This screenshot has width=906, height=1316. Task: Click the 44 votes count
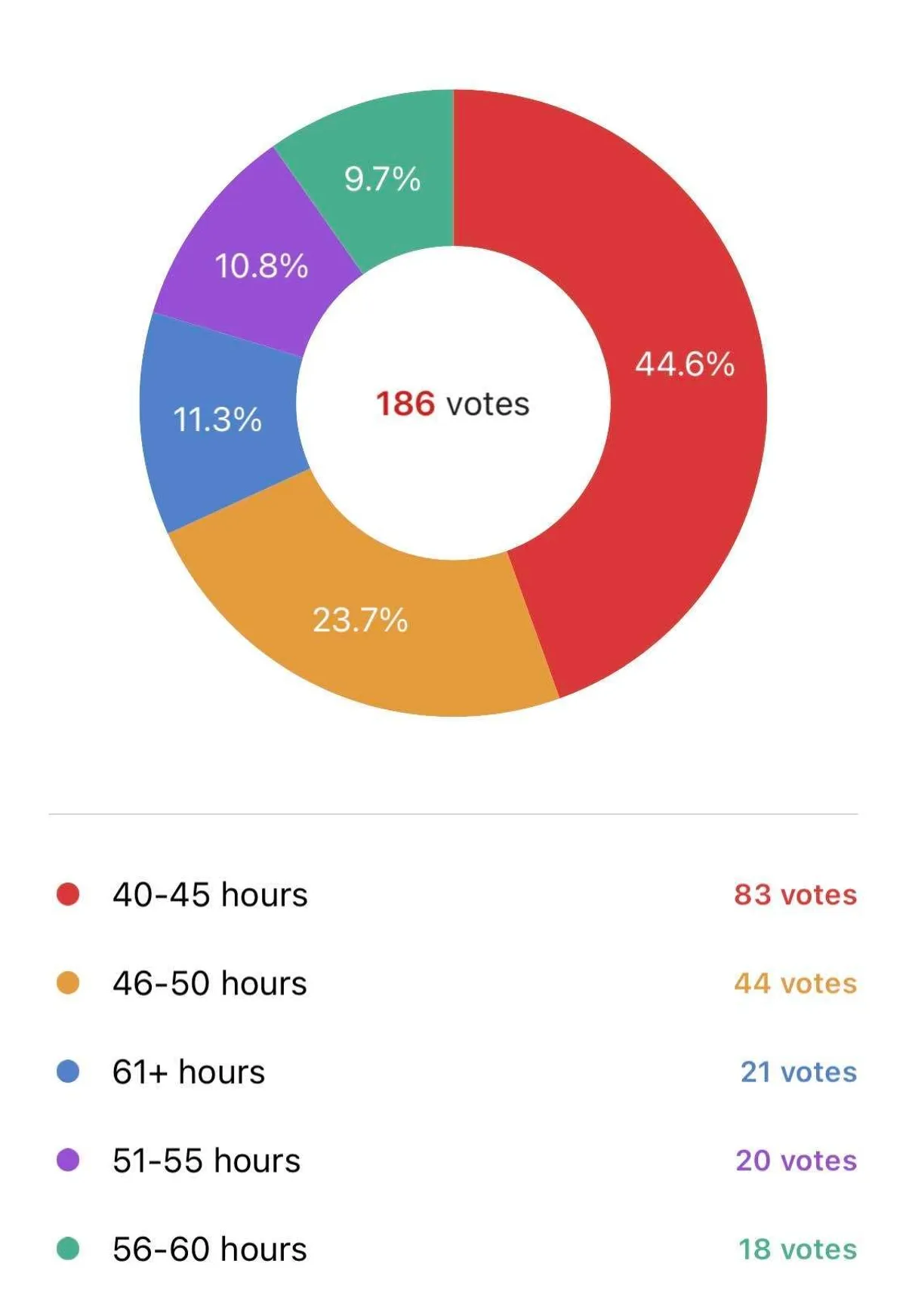pyautogui.click(x=795, y=984)
